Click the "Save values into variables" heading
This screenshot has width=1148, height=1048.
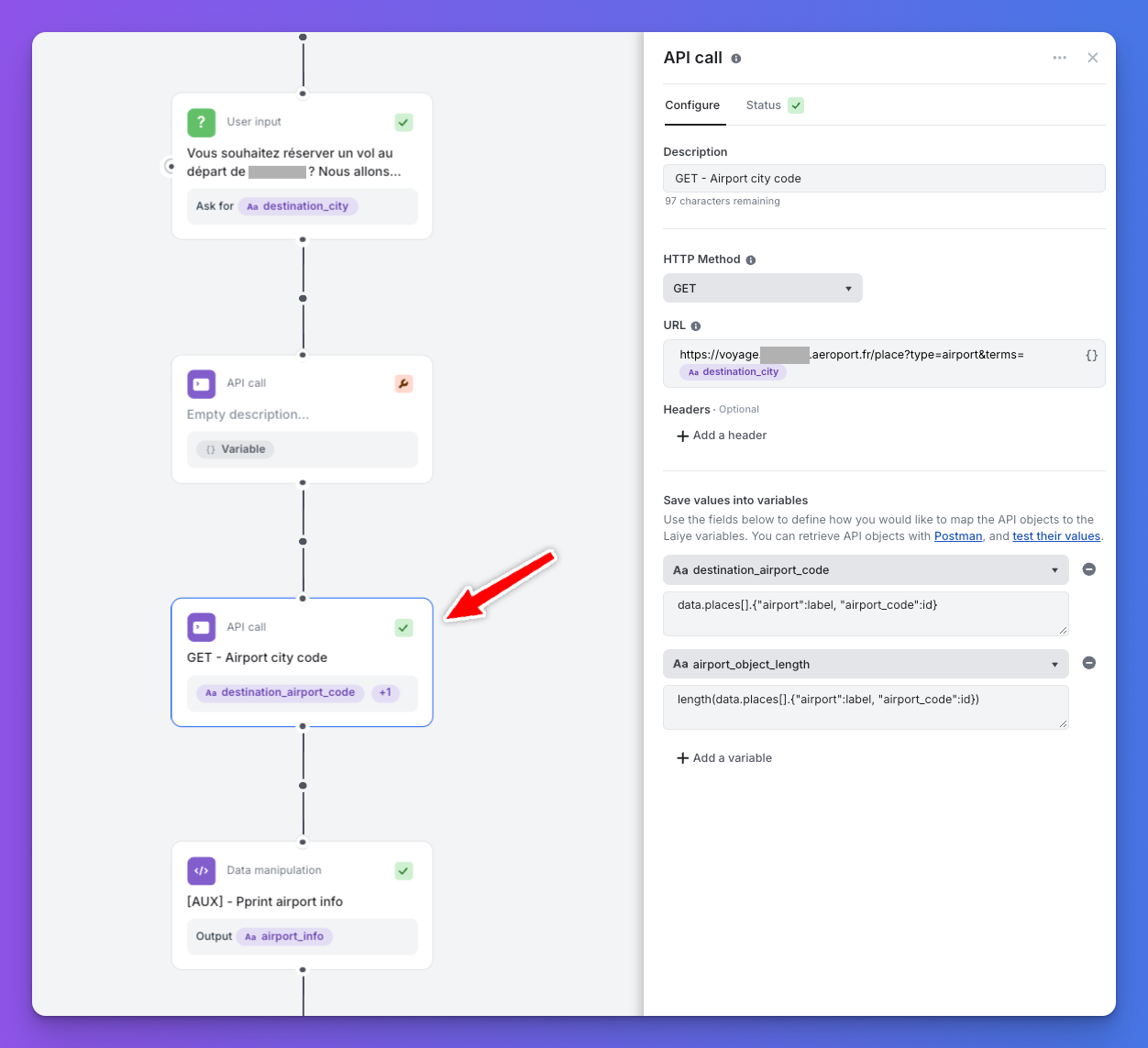tap(735, 501)
